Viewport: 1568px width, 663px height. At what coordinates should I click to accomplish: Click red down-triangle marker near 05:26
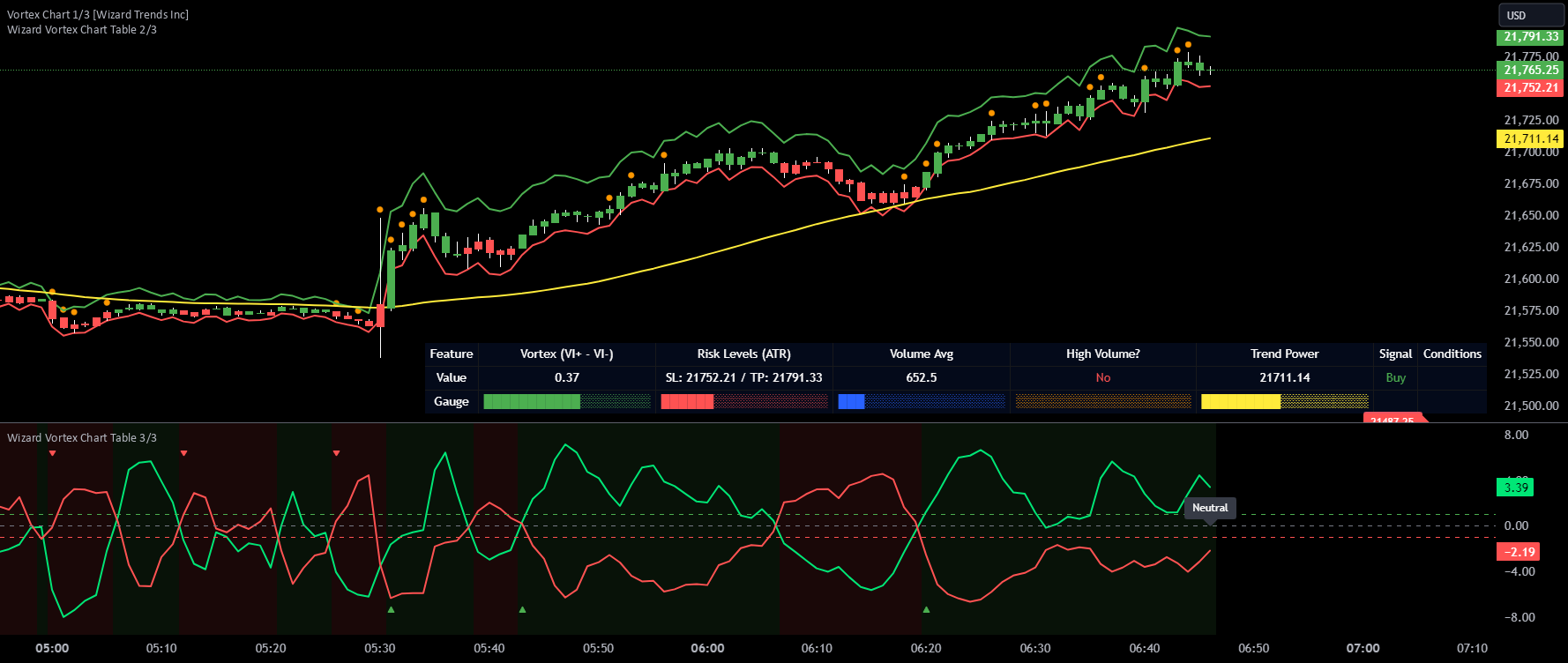[337, 453]
